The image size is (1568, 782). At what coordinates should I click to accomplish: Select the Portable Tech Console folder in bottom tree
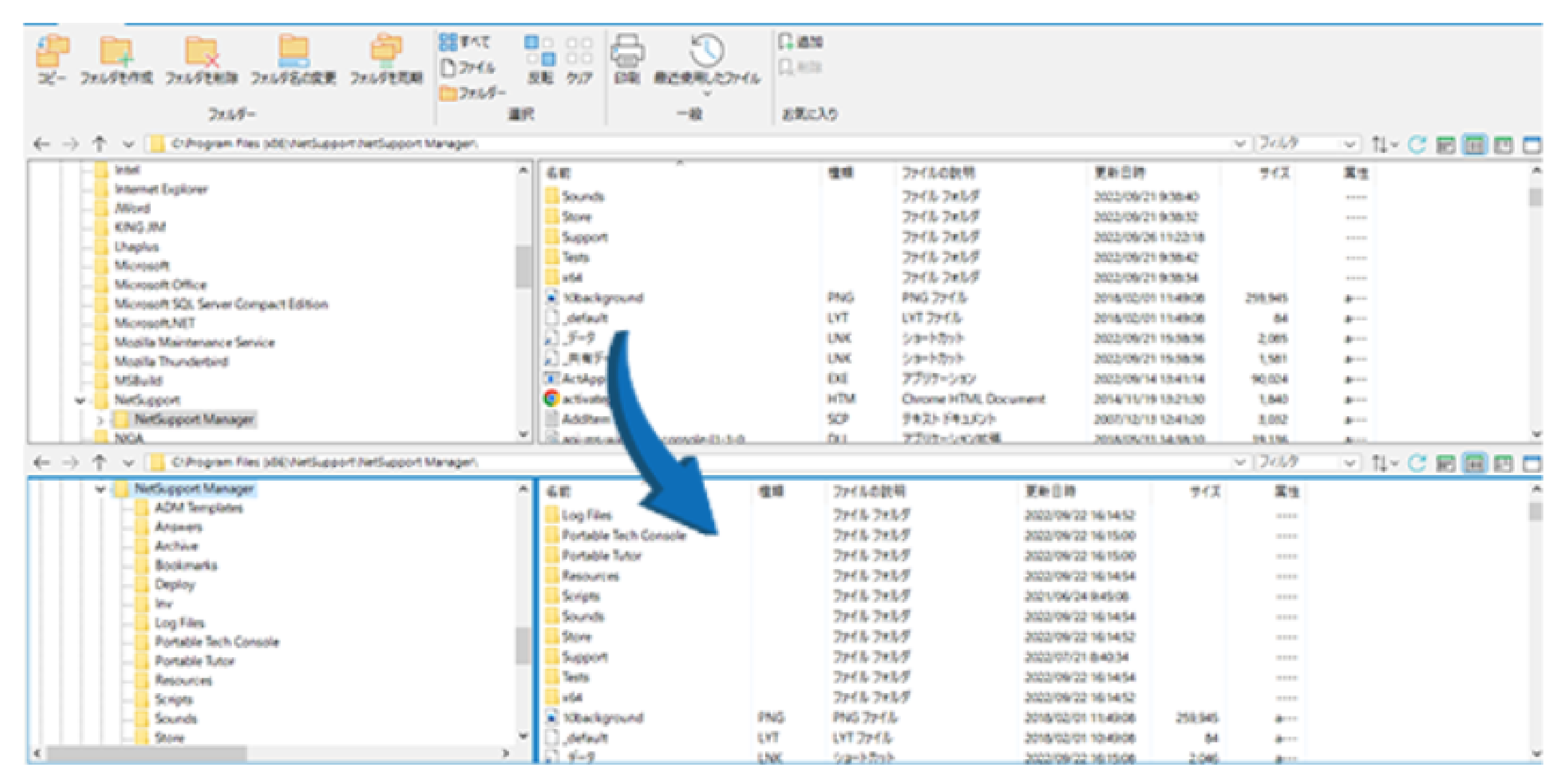coord(217,642)
